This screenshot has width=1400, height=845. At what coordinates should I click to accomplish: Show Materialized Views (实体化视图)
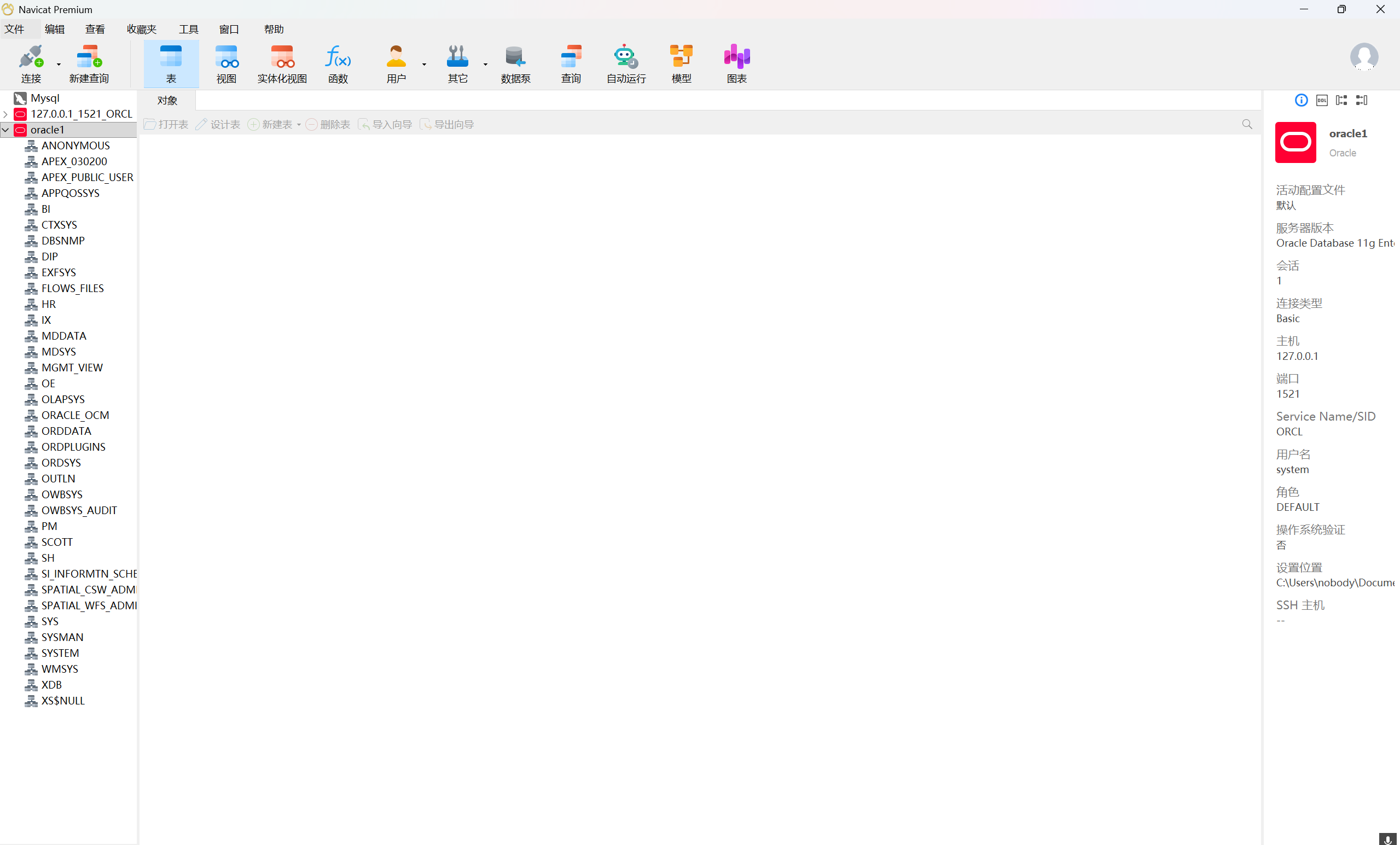(282, 63)
